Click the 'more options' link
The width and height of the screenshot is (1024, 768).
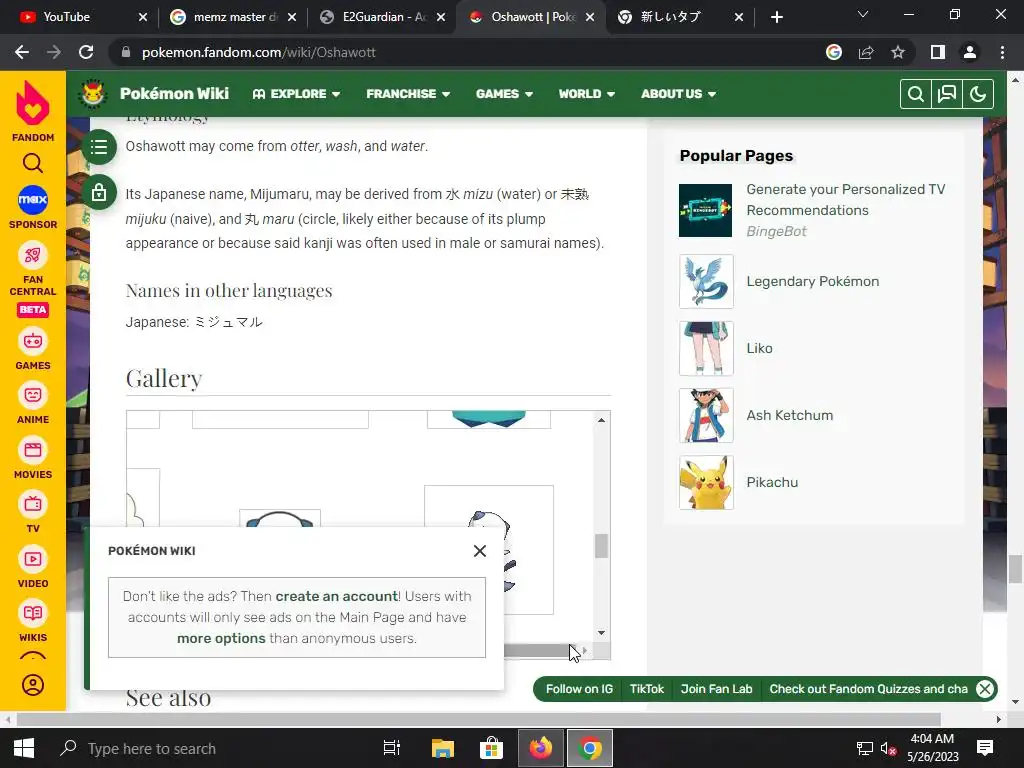[221, 638]
